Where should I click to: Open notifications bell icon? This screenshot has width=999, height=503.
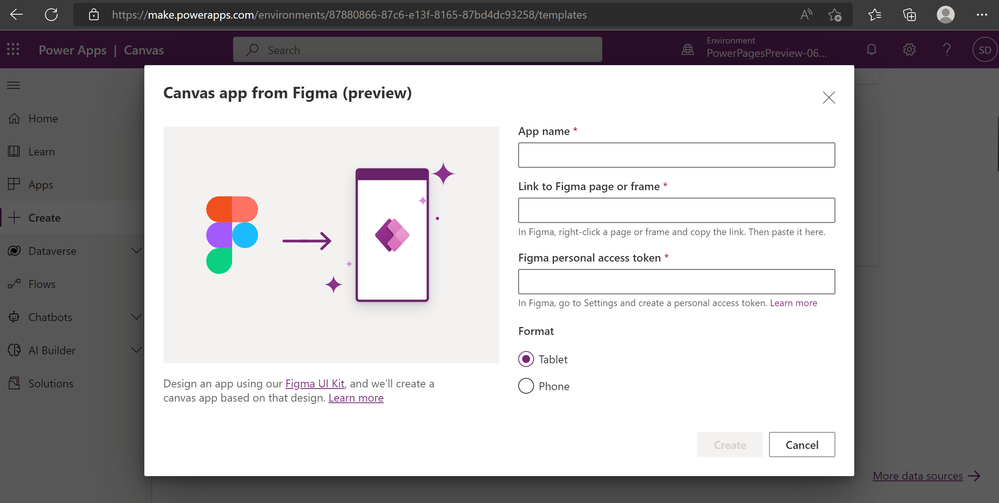coord(872,50)
